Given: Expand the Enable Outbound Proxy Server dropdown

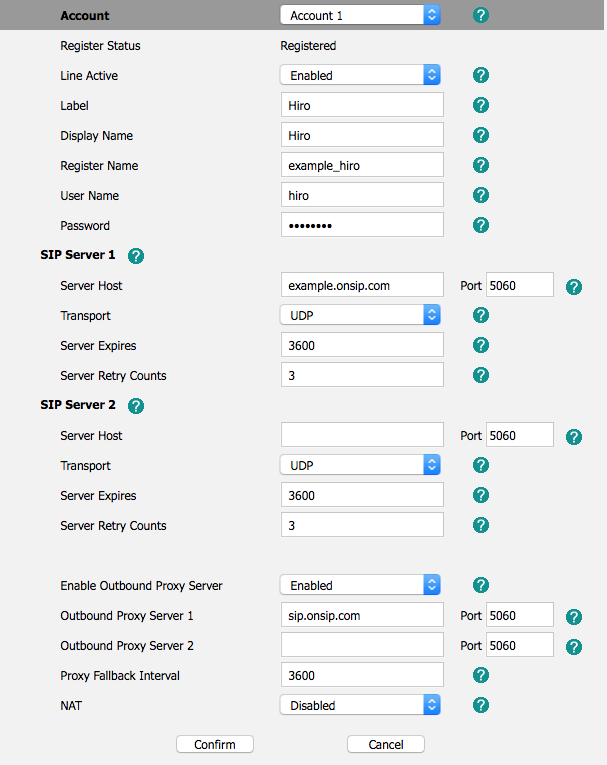Looking at the screenshot, I should coord(360,585).
